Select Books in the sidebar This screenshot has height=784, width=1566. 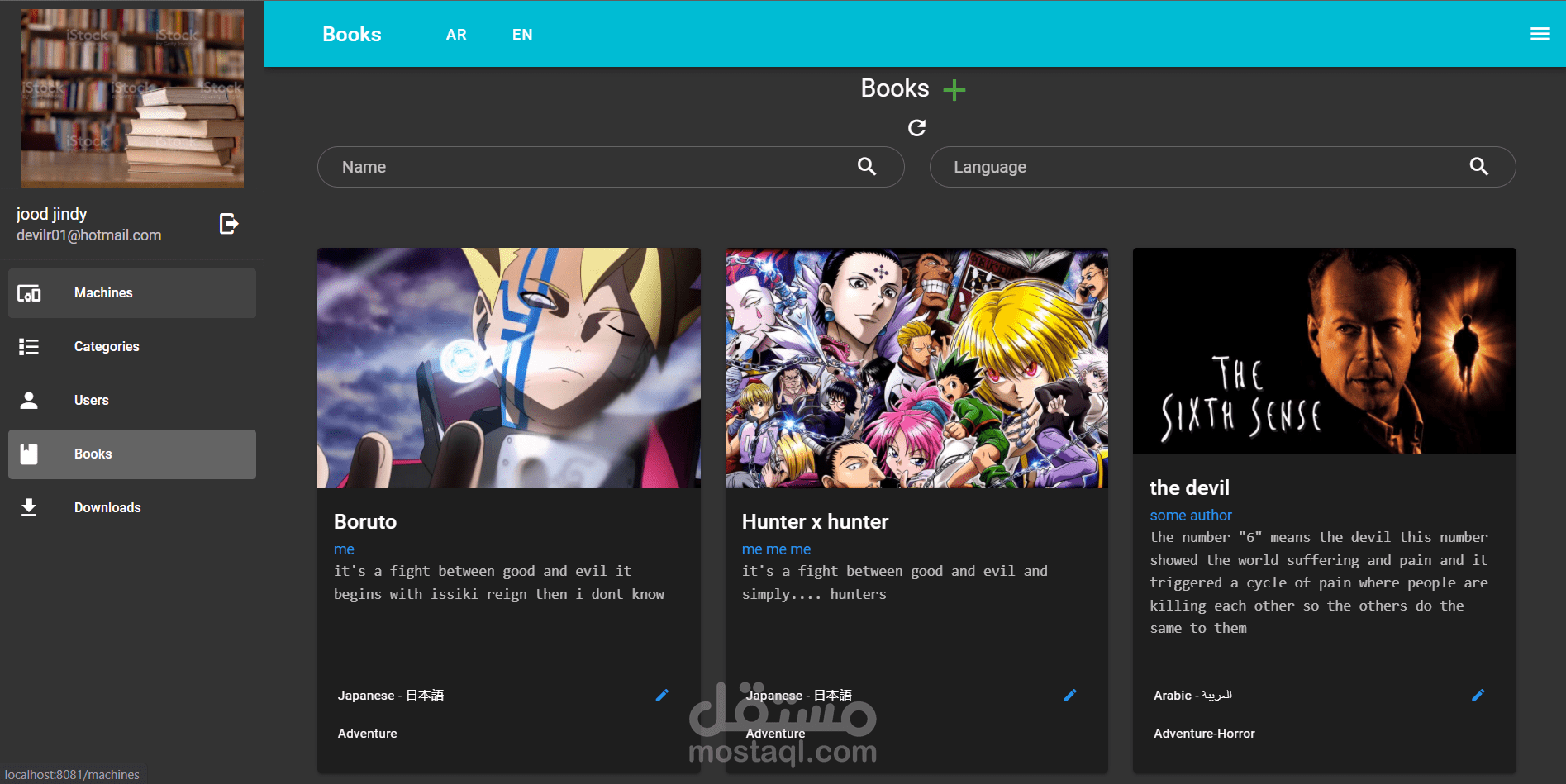[132, 454]
